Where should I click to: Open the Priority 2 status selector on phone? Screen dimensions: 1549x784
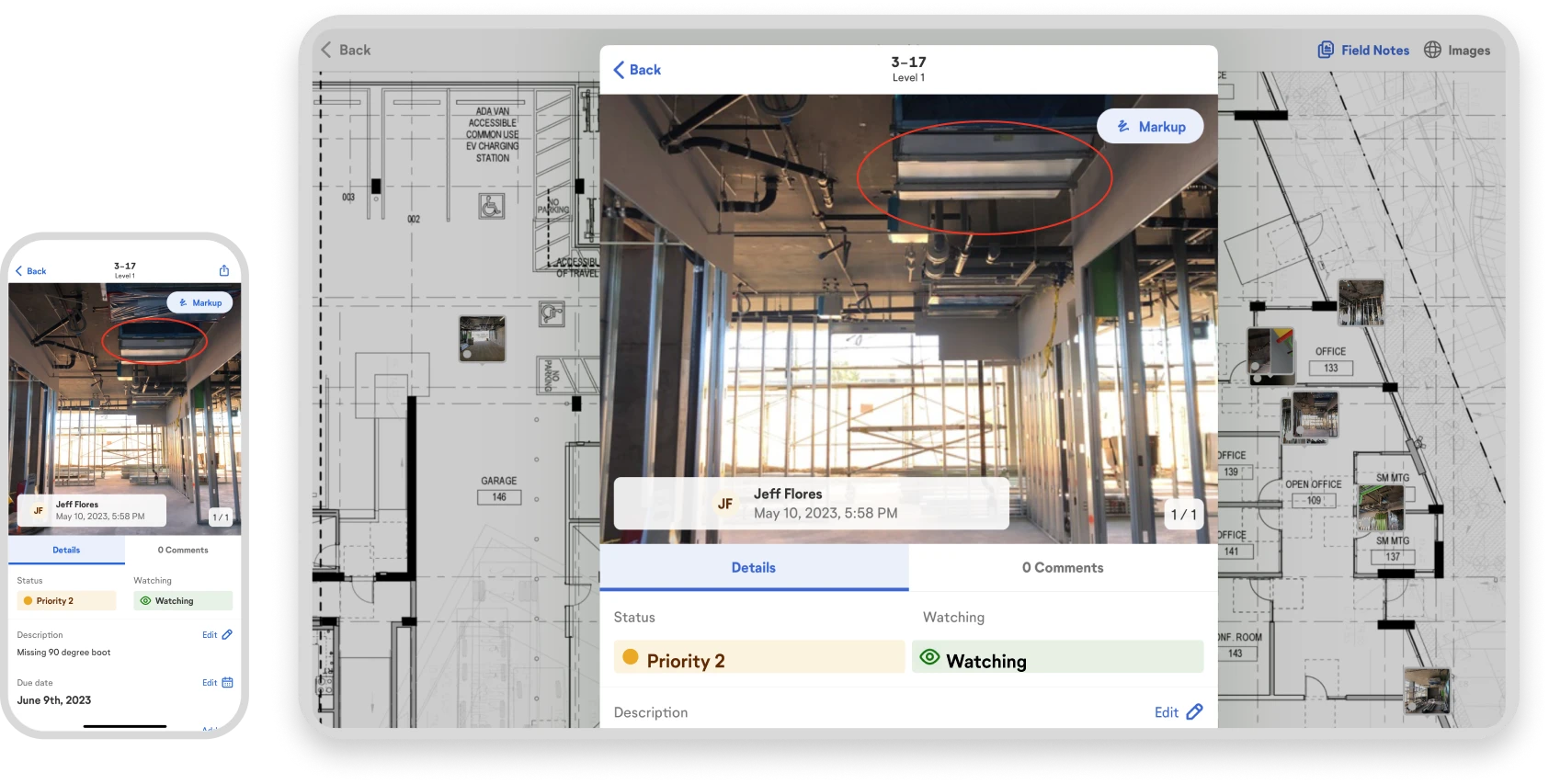click(x=66, y=601)
